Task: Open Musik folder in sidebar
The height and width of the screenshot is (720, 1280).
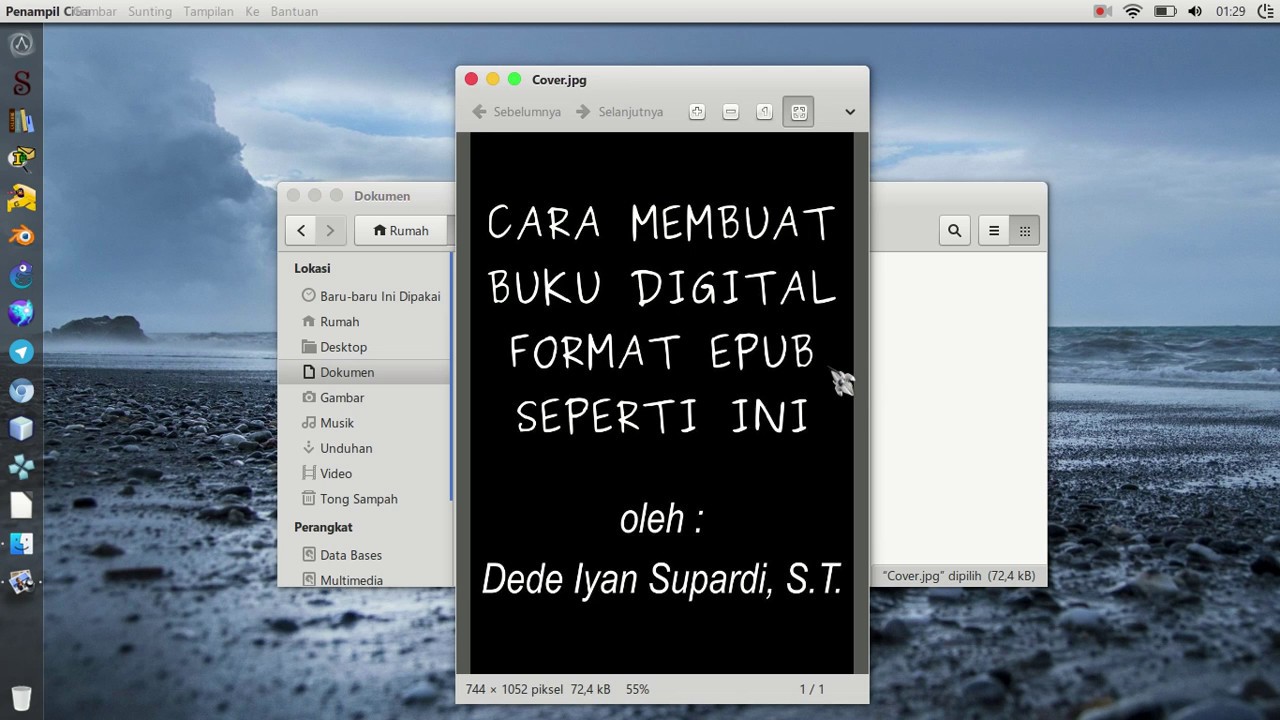Action: point(366,422)
